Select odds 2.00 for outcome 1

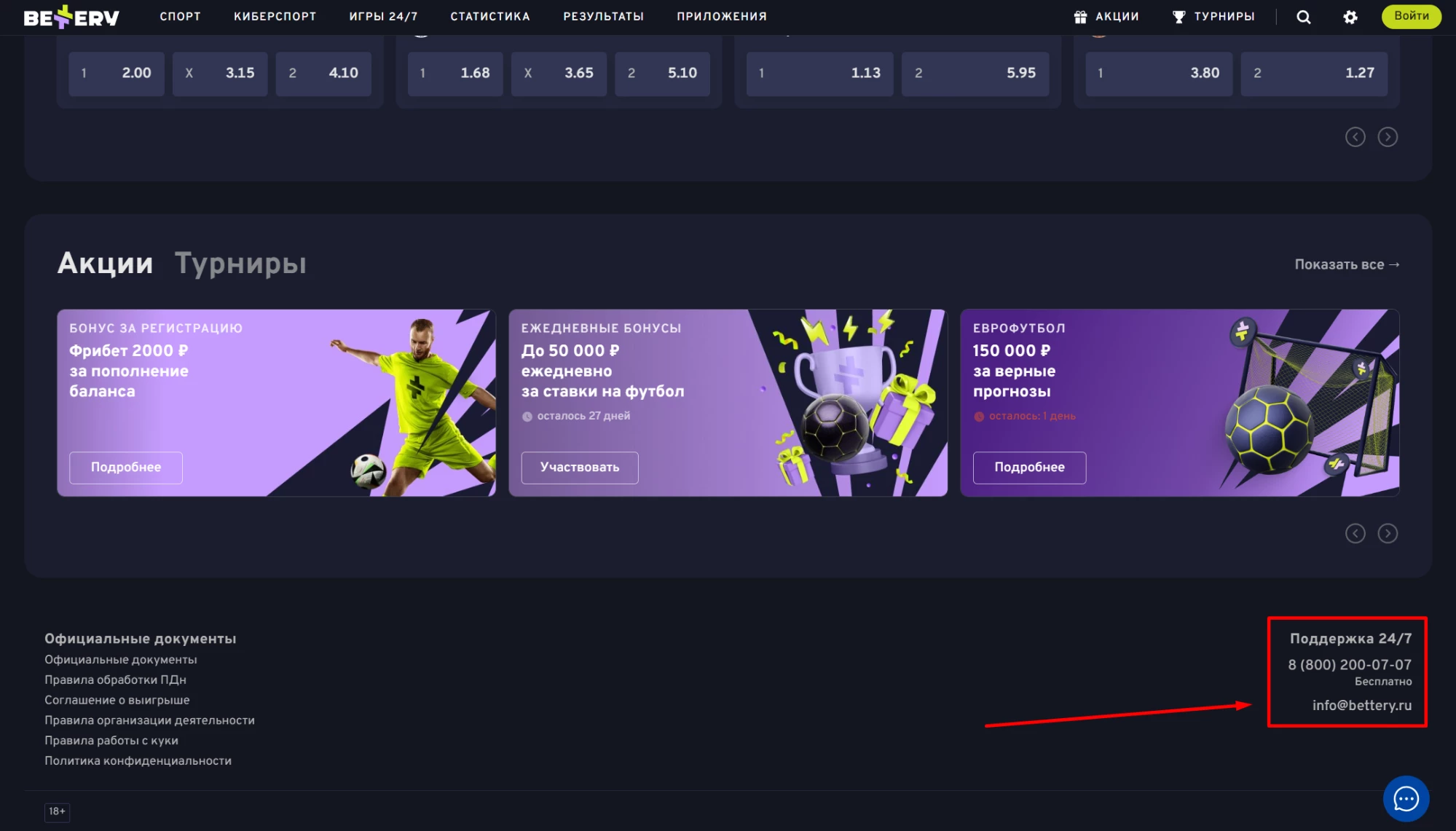(x=117, y=74)
